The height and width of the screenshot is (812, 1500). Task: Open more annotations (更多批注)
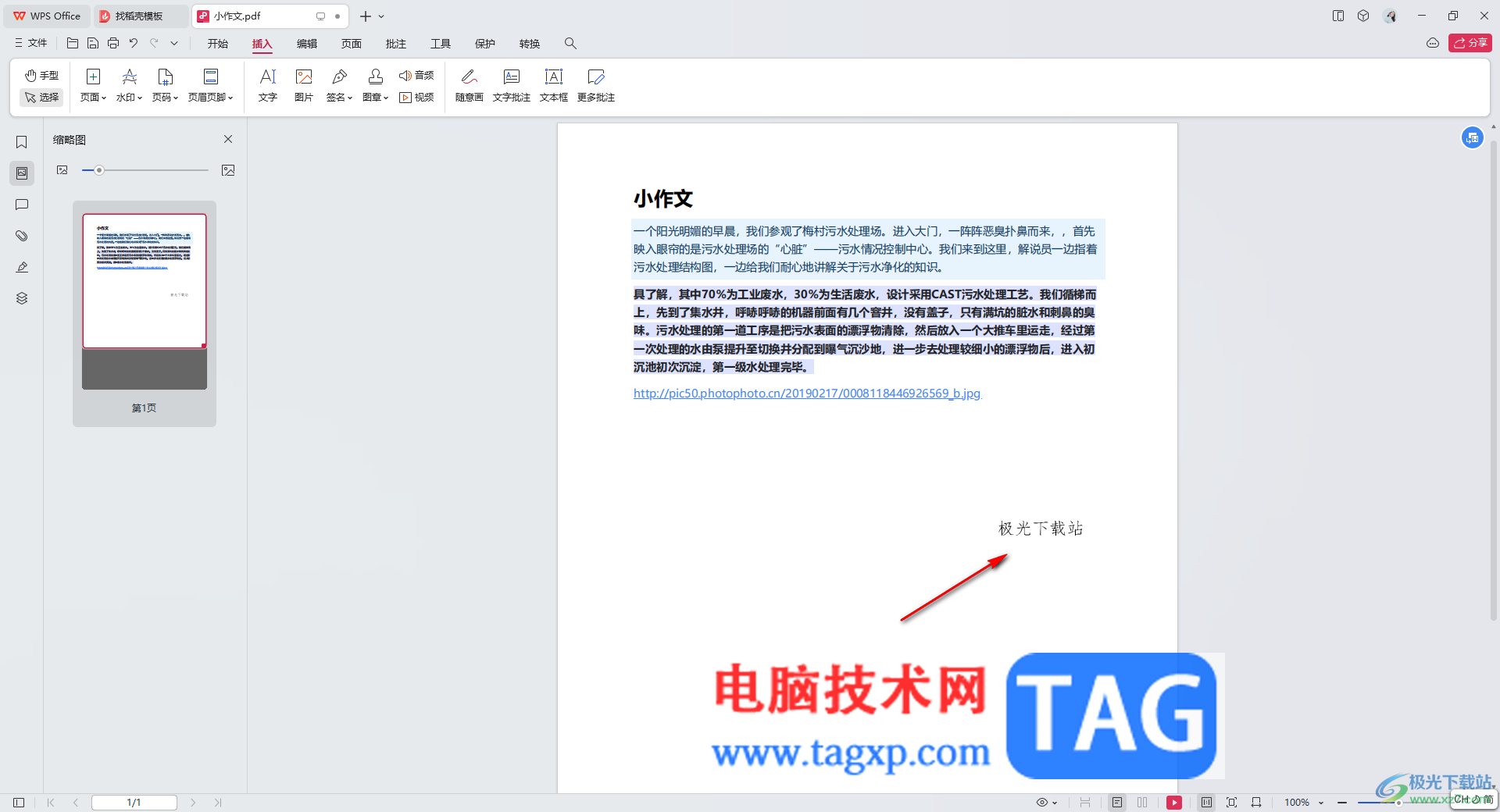tap(596, 85)
